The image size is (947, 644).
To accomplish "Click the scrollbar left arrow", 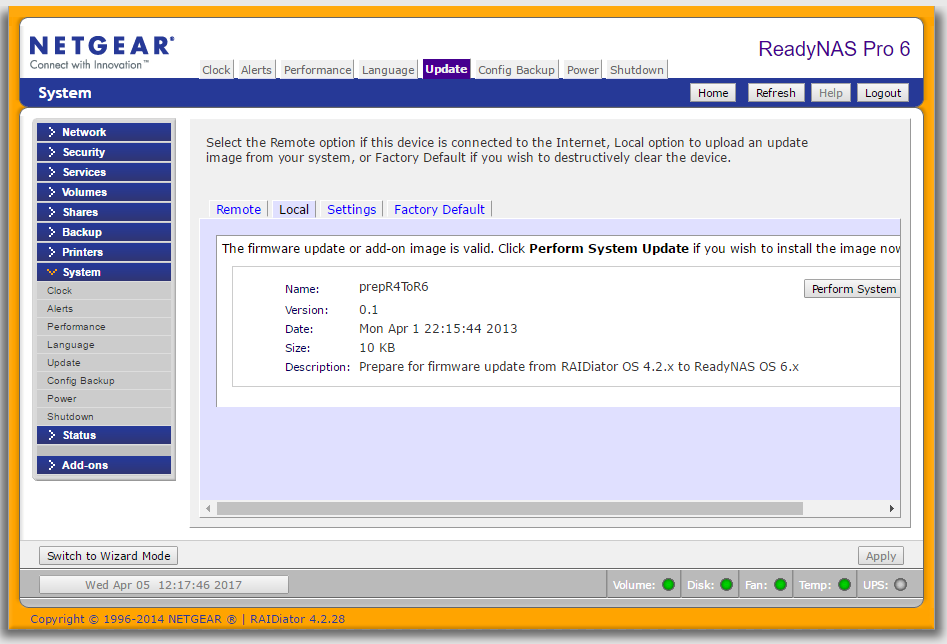I will pos(208,509).
